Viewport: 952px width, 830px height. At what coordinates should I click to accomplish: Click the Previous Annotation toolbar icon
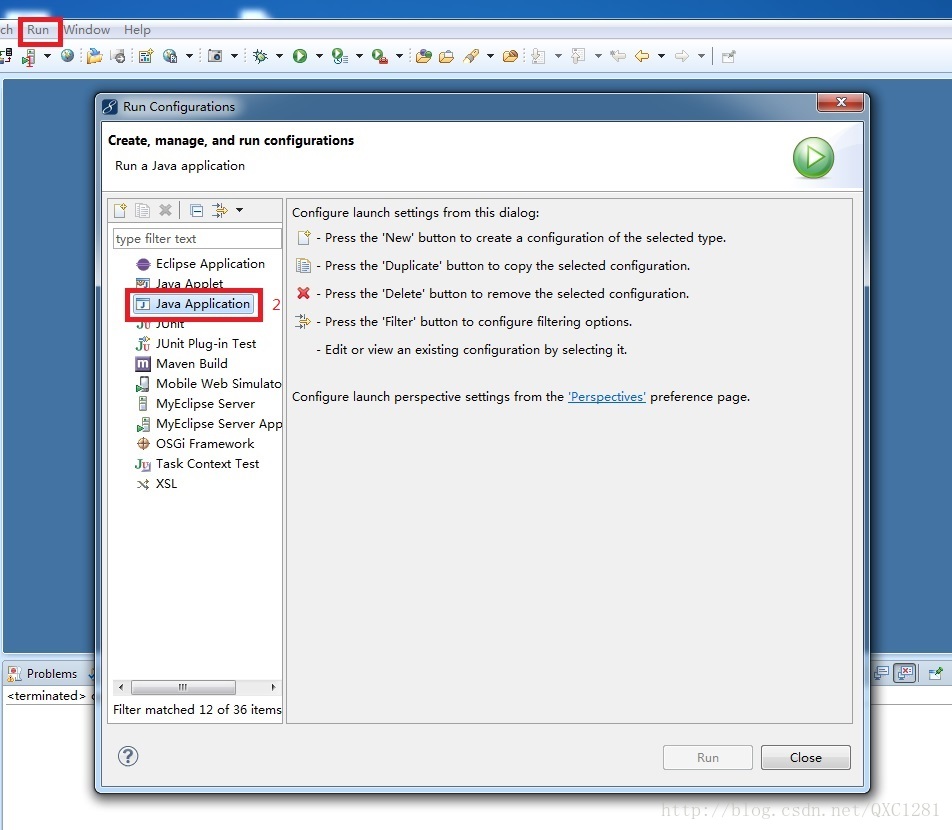pyautogui.click(x=579, y=56)
